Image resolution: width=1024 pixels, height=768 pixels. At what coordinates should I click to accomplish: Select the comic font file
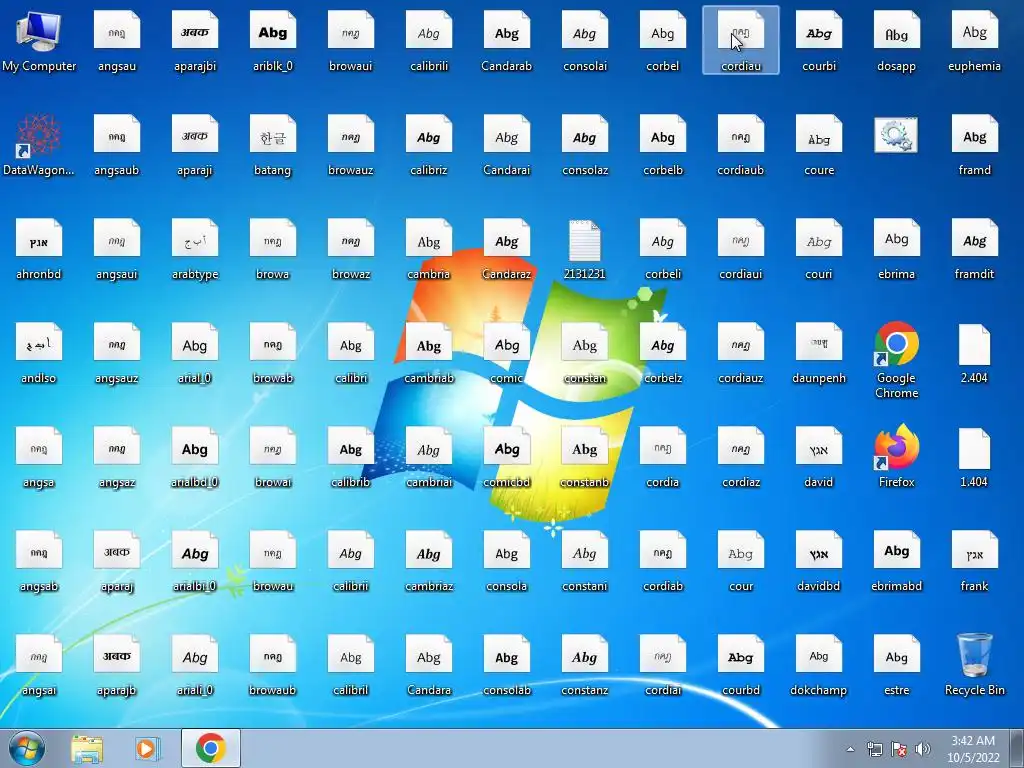click(x=507, y=353)
